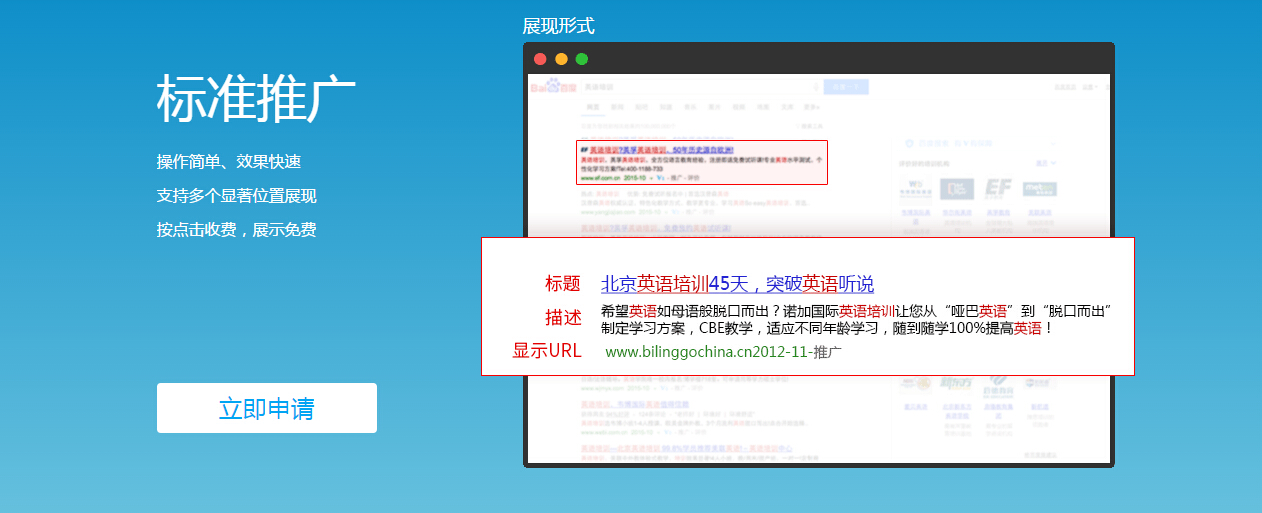Open the red-boxed ad result title link

(x=660, y=149)
